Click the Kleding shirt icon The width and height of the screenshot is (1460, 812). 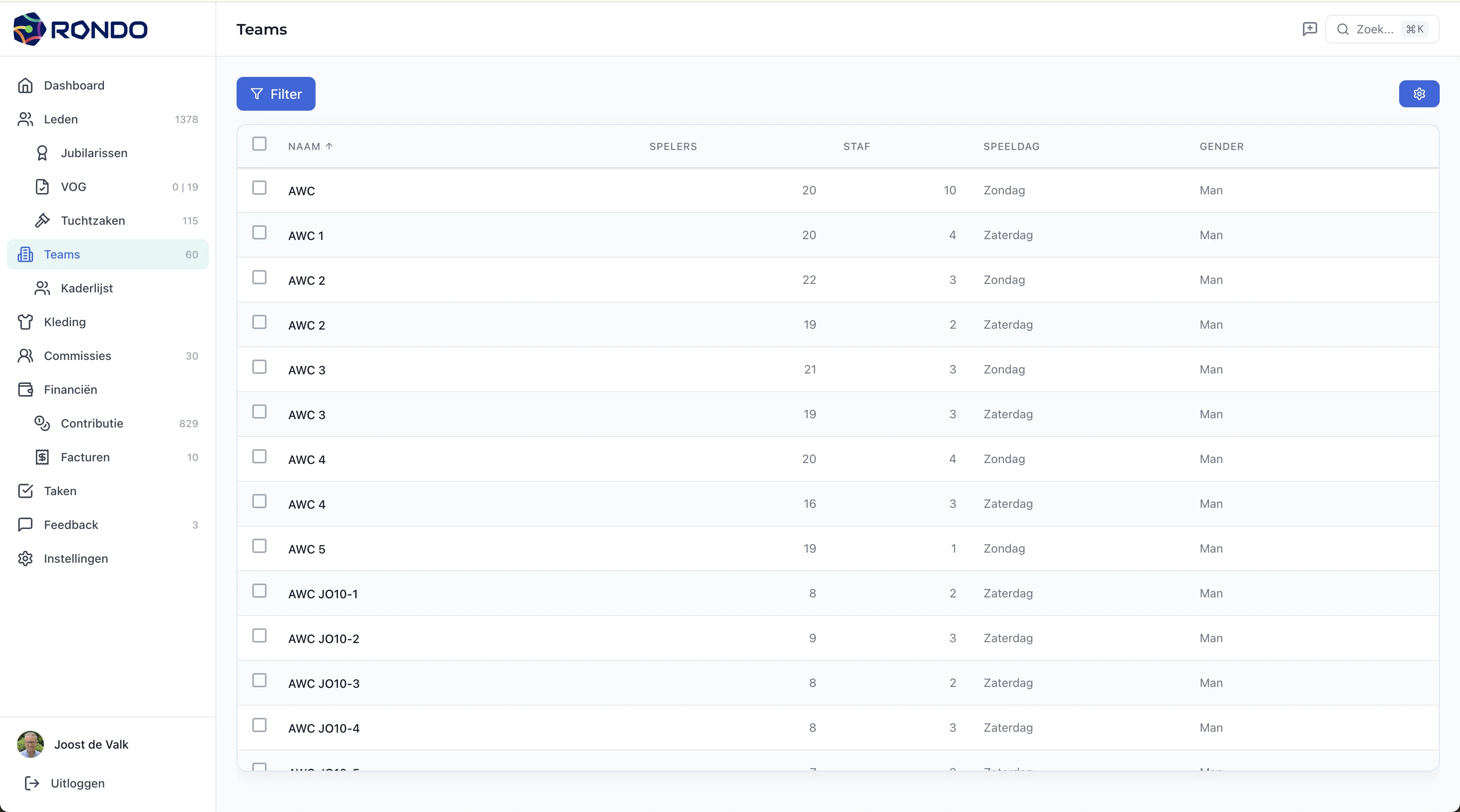click(25, 322)
